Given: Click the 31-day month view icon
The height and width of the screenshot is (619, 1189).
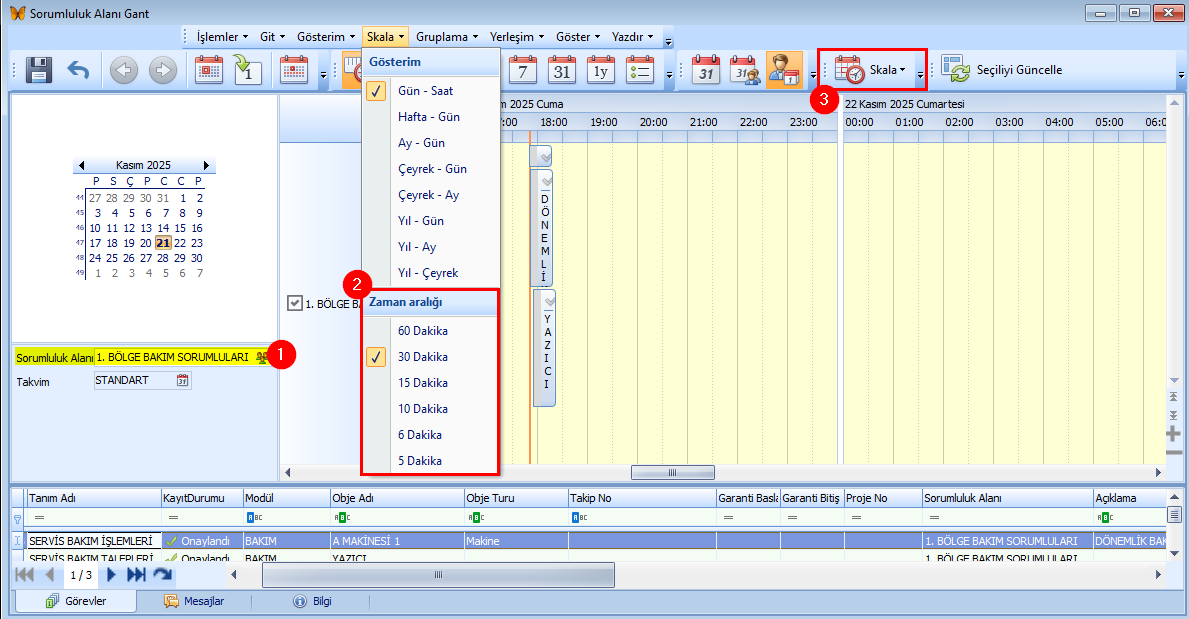Looking at the screenshot, I should pos(562,70).
